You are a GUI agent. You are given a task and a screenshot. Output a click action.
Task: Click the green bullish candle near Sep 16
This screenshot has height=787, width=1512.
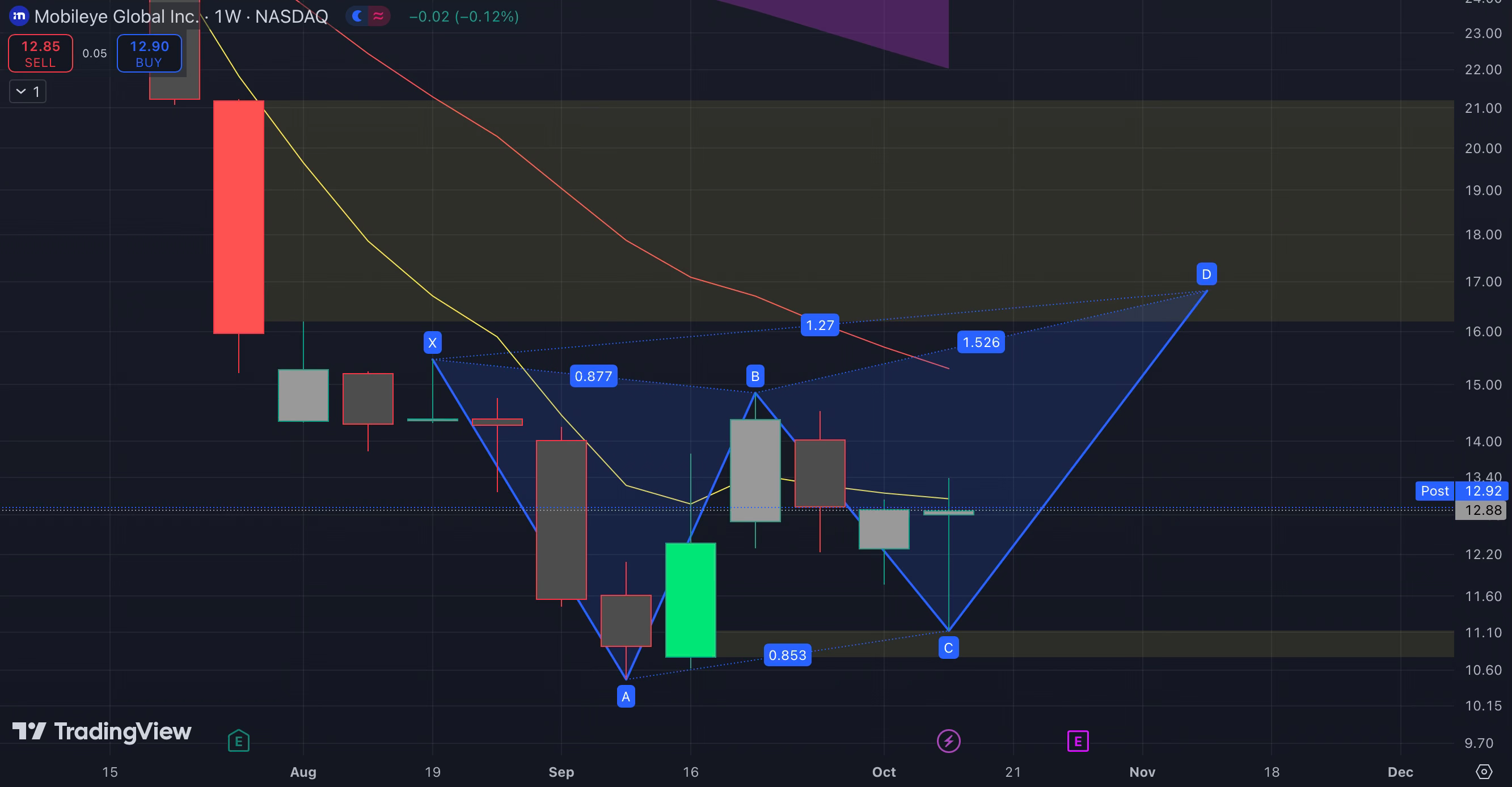[690, 600]
